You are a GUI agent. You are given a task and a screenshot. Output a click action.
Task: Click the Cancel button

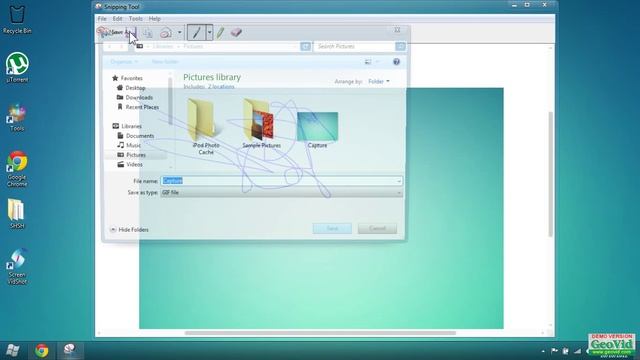coord(378,229)
